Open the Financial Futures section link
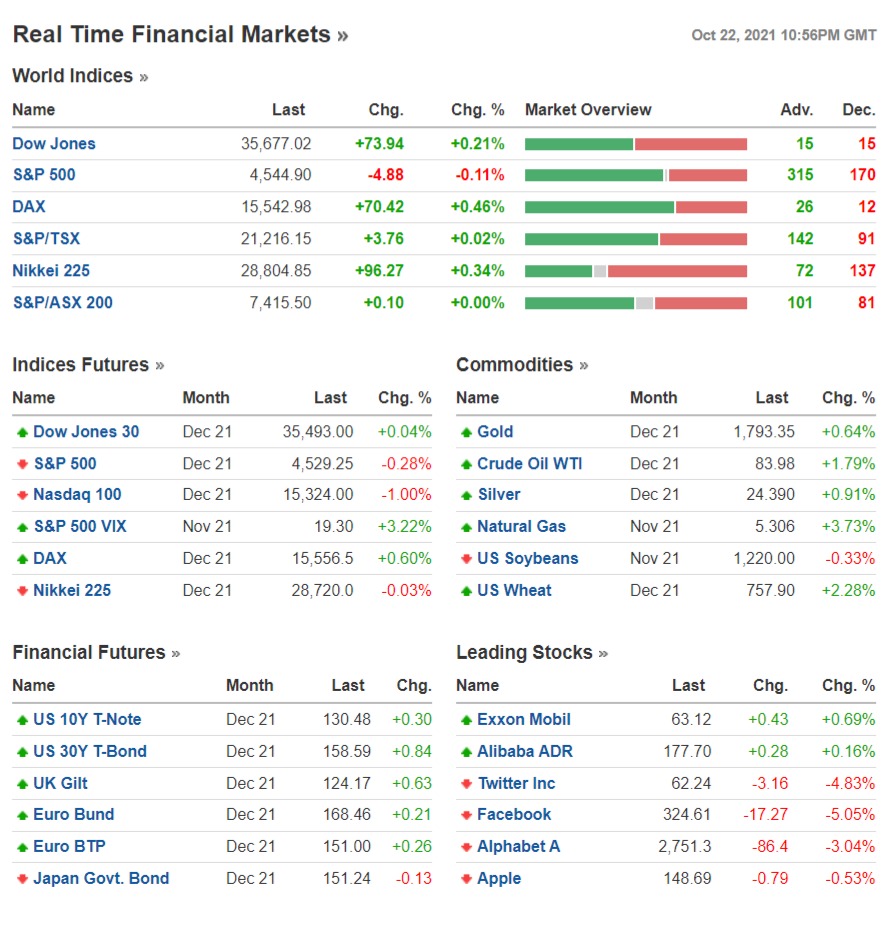 click(96, 652)
